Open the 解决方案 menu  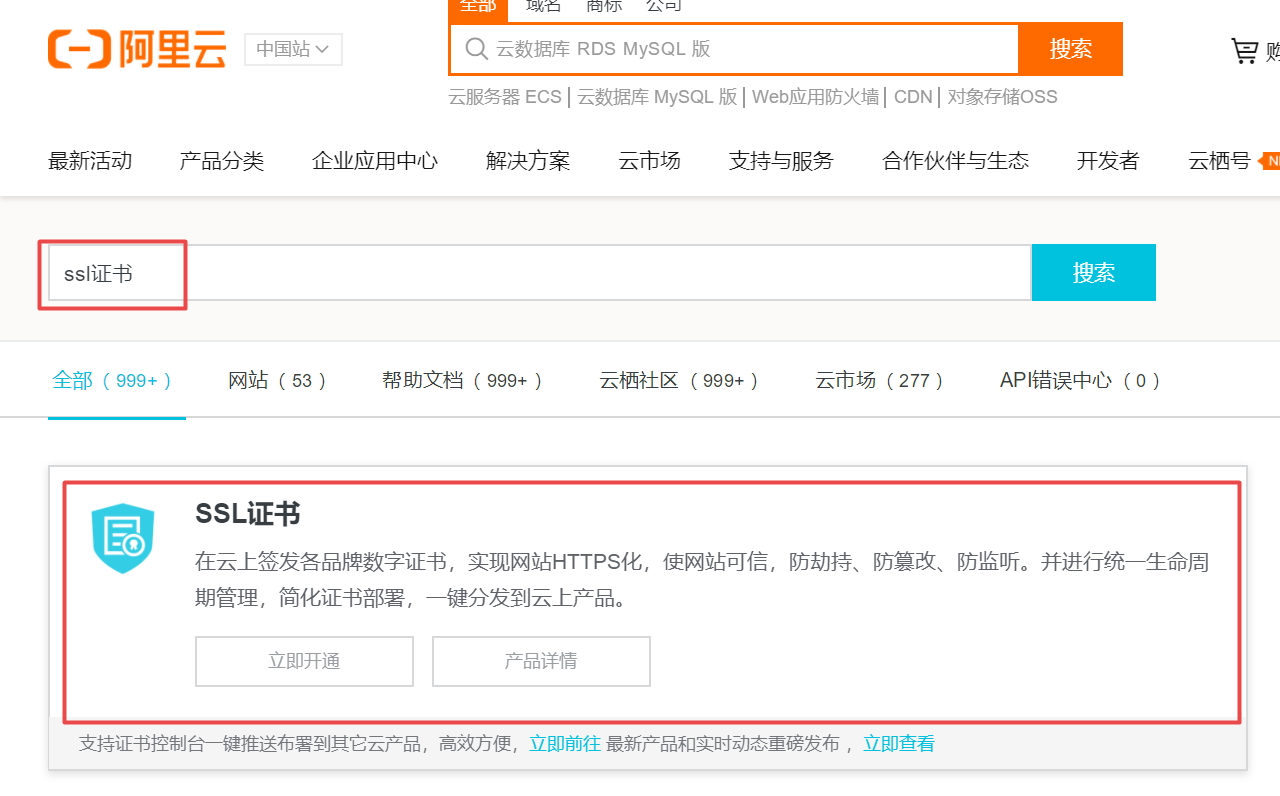pos(528,161)
